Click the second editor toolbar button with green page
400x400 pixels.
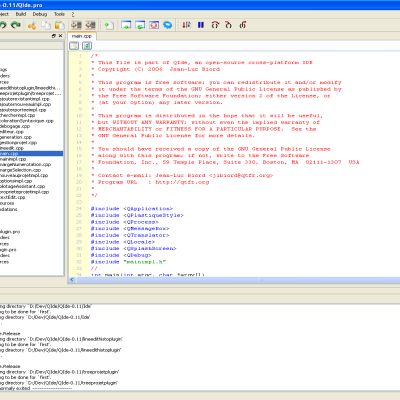click(87, 46)
